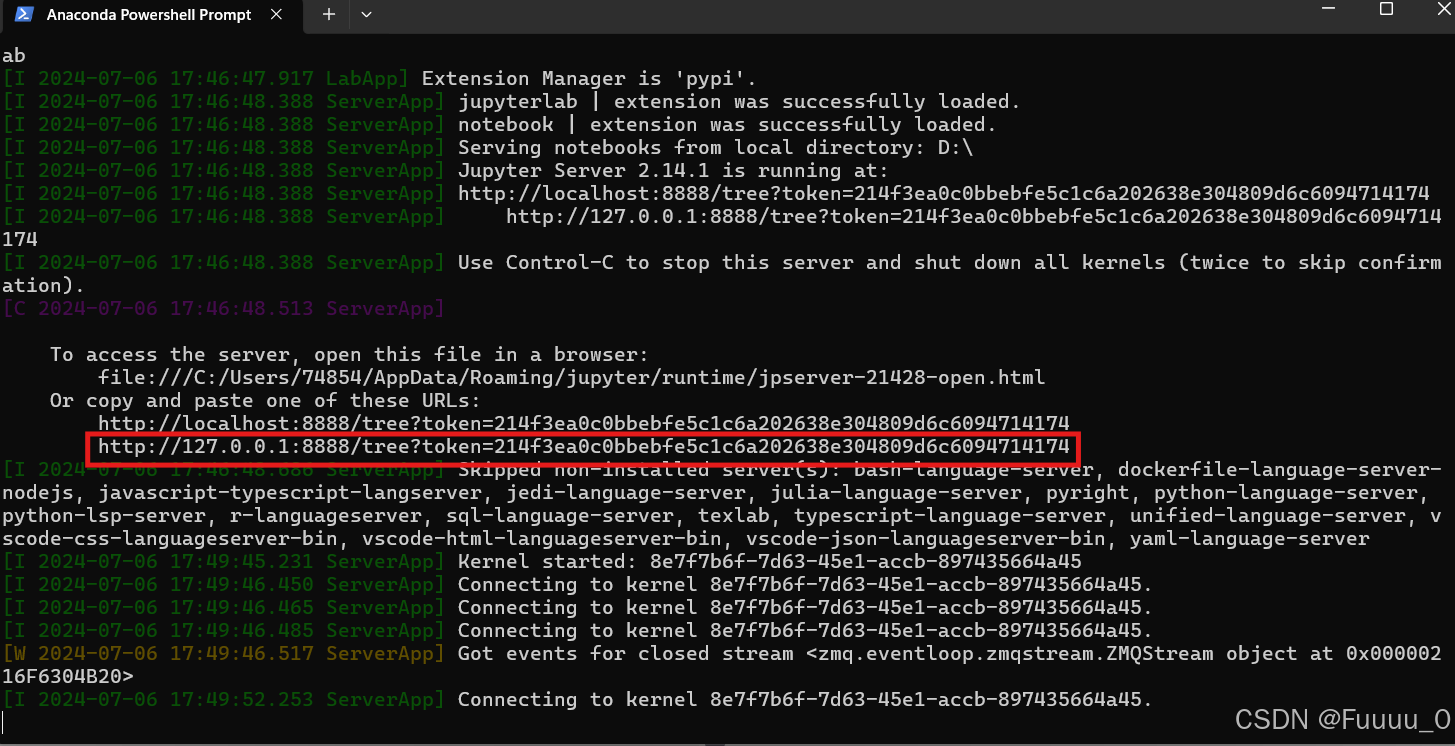Click the "Kernel started: 8e7f7b6f" line
This screenshot has height=746, width=1455.
[x=769, y=561]
